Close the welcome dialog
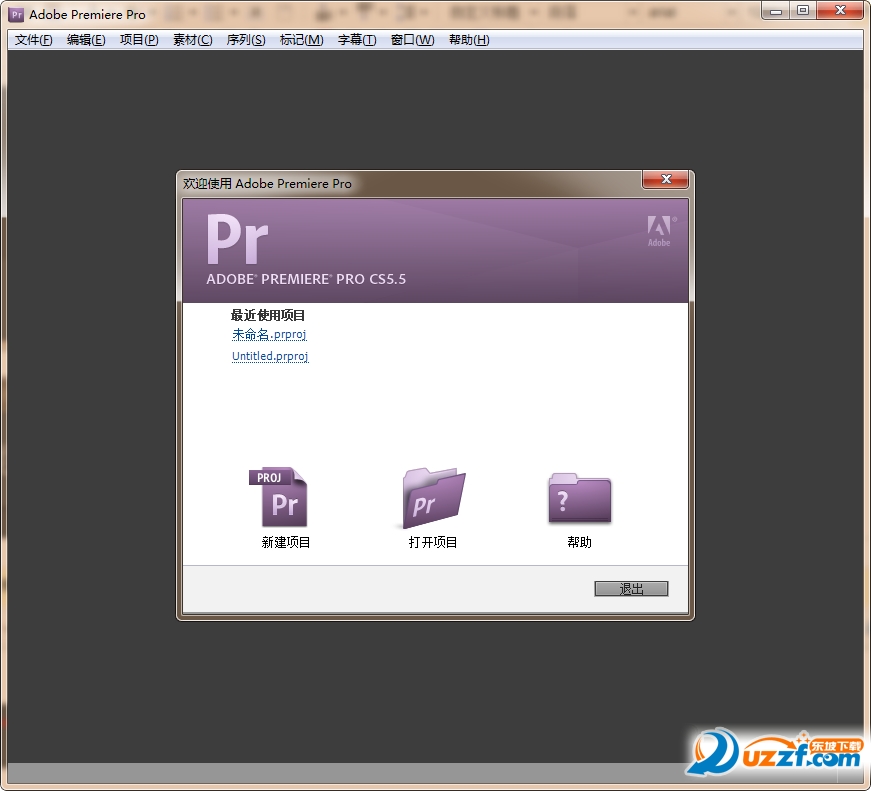871x791 pixels. (x=665, y=179)
